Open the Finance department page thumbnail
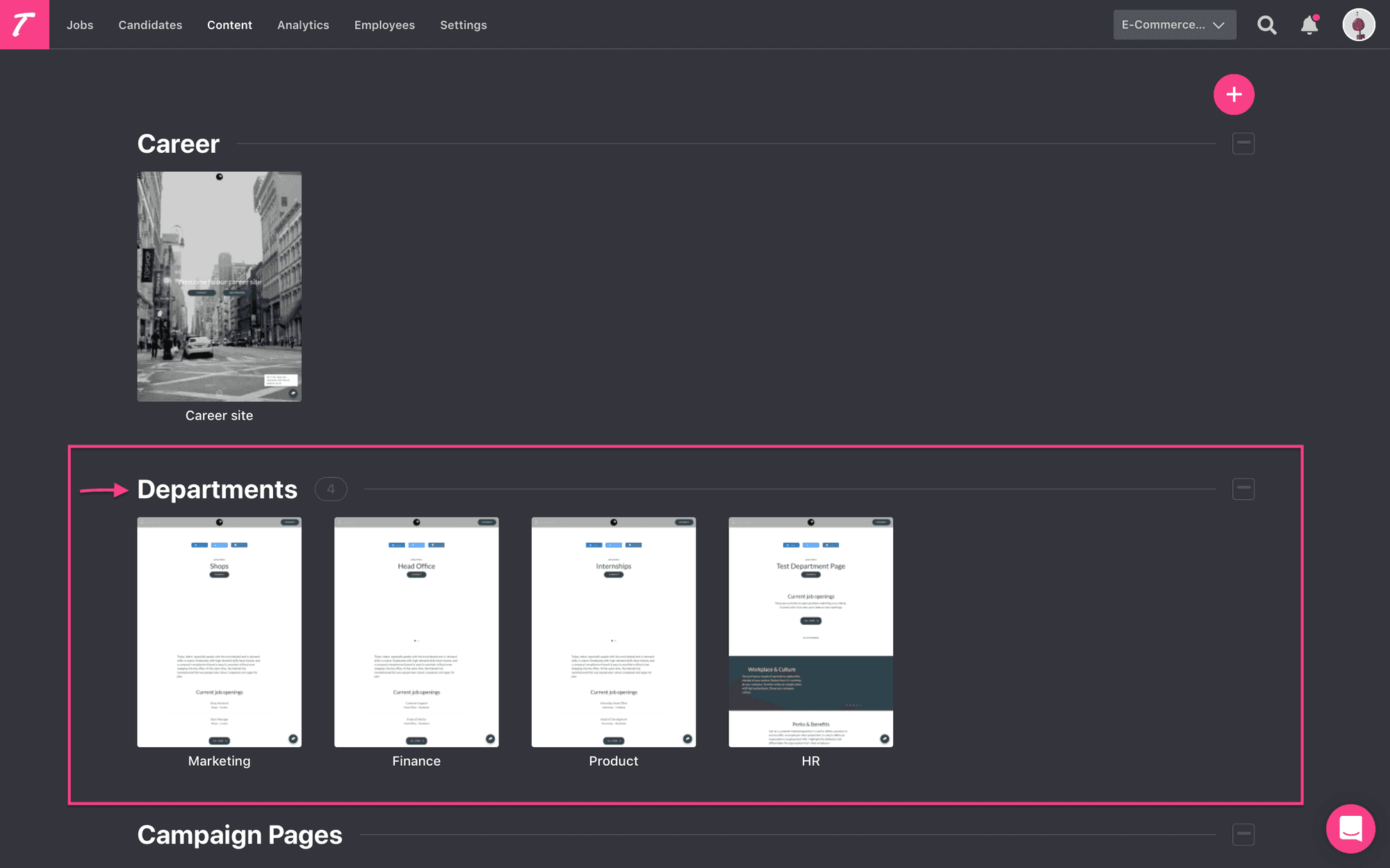 (416, 632)
